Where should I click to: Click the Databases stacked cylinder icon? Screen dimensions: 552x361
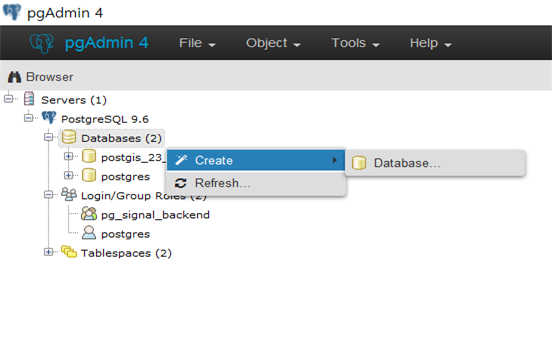pyautogui.click(x=69, y=137)
